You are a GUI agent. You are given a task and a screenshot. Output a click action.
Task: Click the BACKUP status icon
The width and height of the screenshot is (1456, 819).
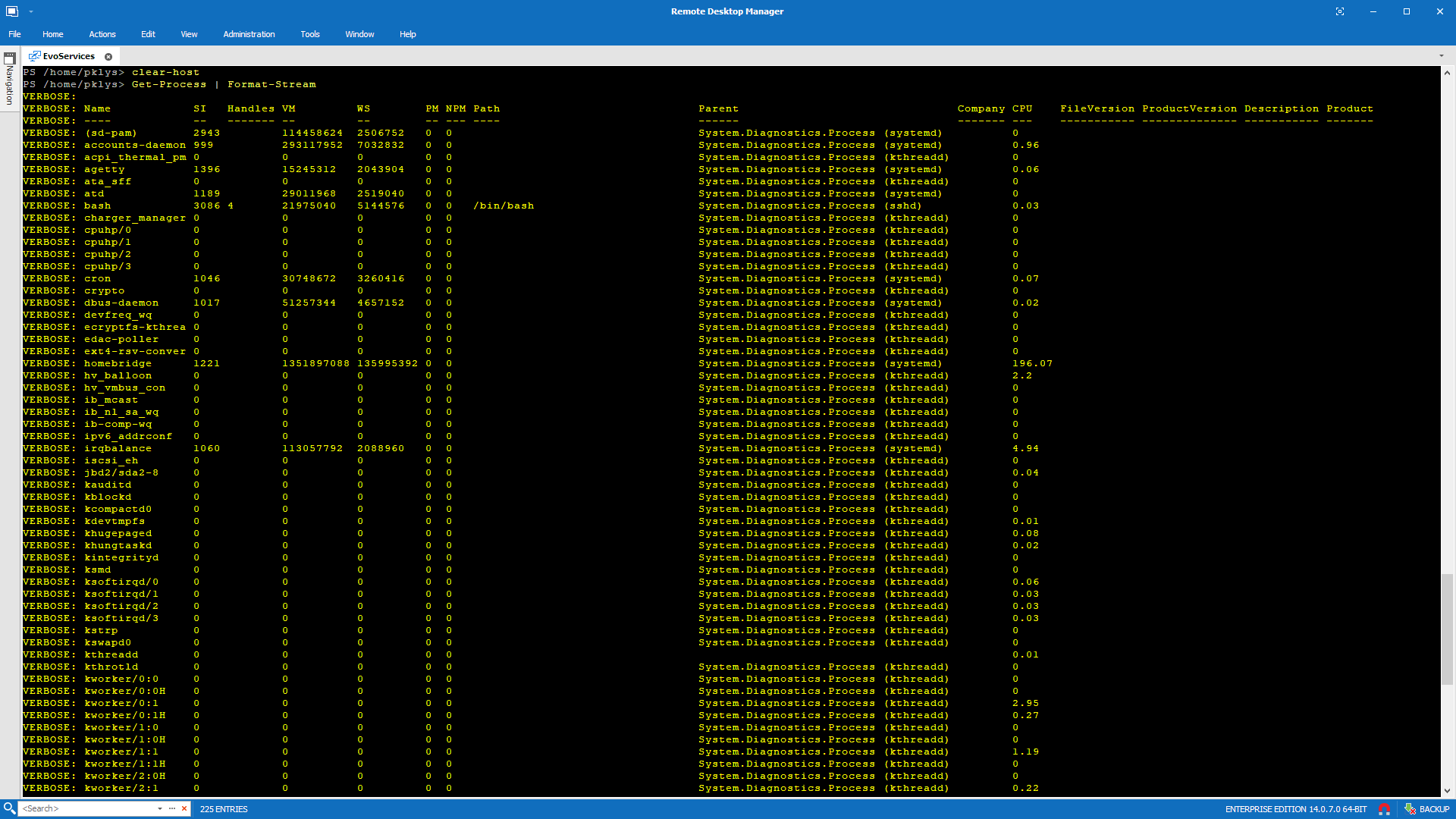(x=1411, y=808)
